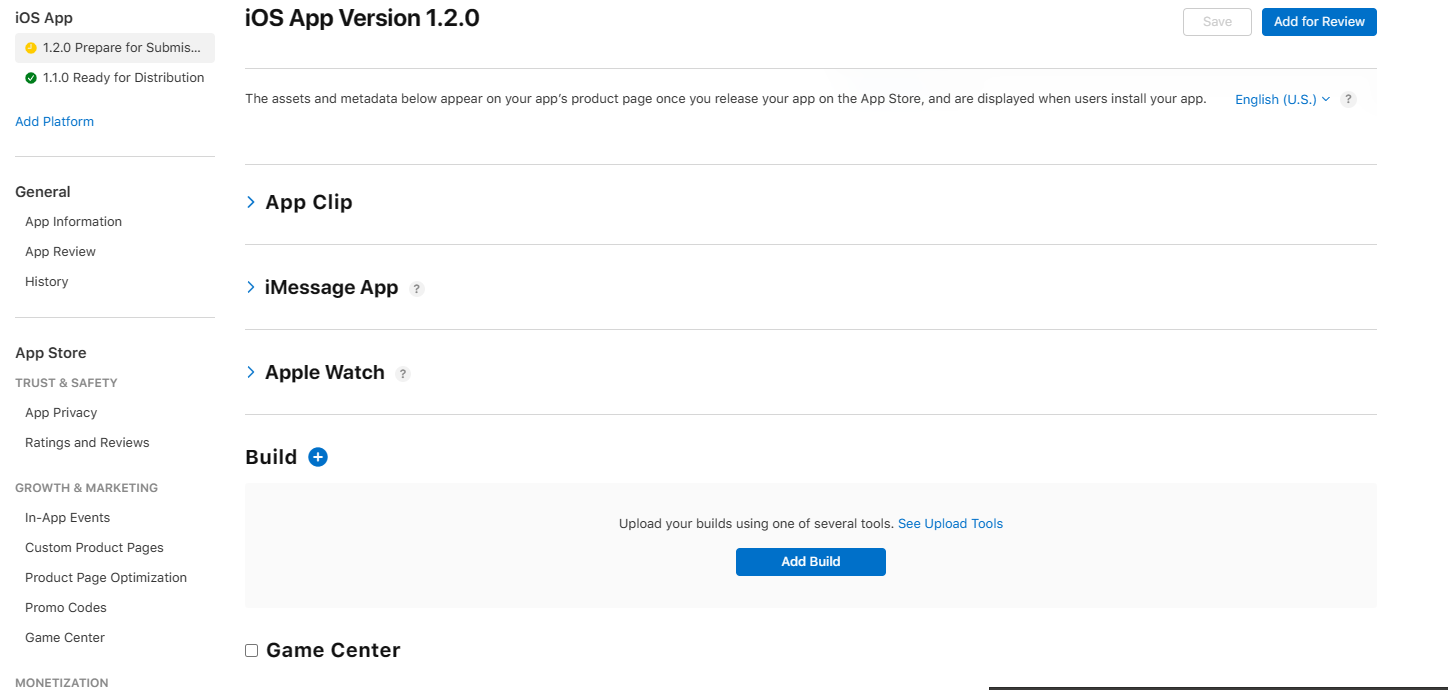The height and width of the screenshot is (690, 1448).
Task: Select 1.1.0 Ready for Distribution version
Action: tap(115, 78)
